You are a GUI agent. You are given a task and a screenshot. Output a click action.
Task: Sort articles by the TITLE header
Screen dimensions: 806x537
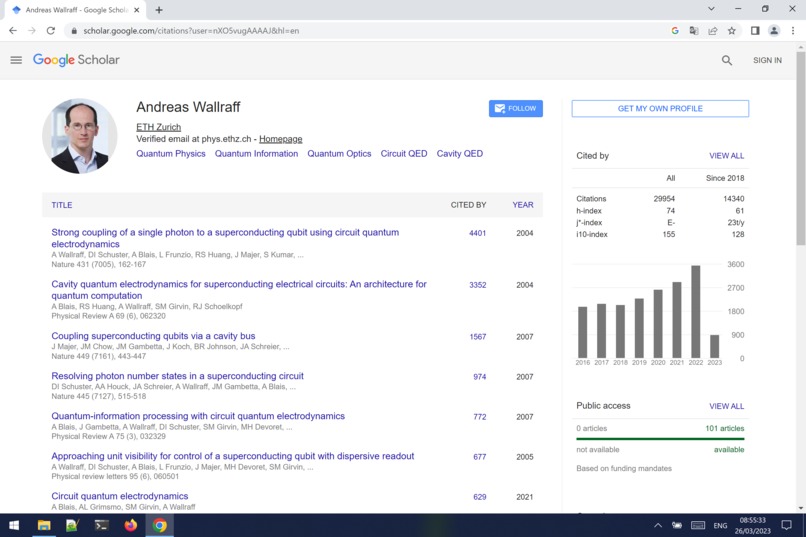pyautogui.click(x=62, y=205)
